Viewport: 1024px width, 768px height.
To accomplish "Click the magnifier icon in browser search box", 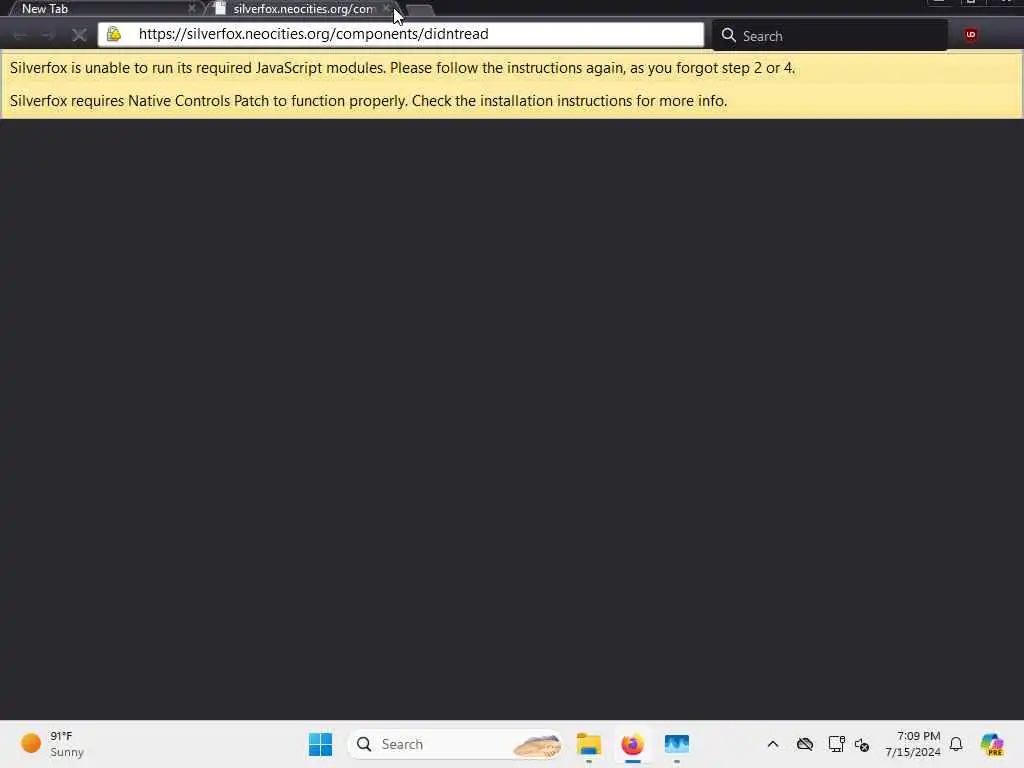I will [x=728, y=35].
